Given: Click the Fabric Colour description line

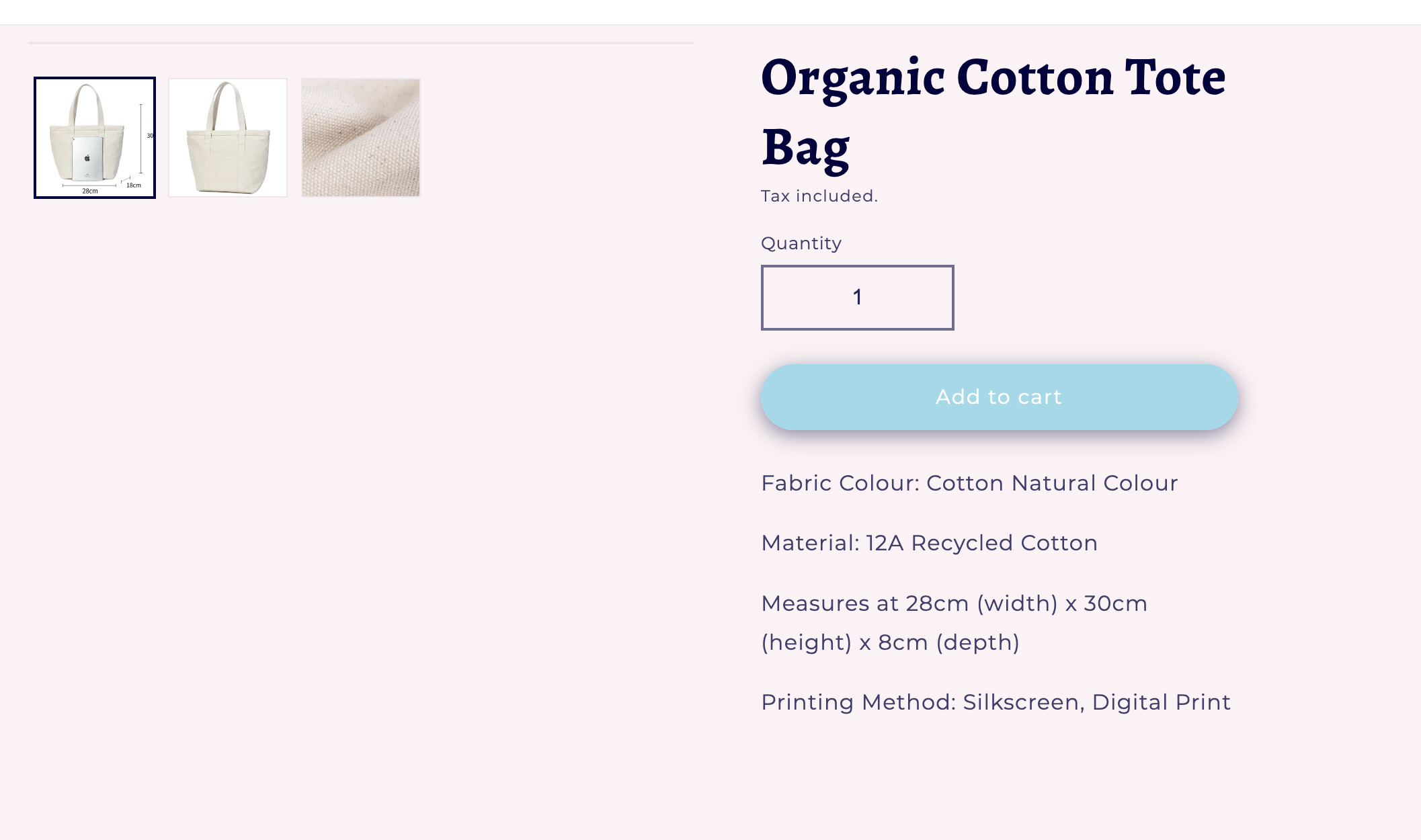Looking at the screenshot, I should point(969,483).
